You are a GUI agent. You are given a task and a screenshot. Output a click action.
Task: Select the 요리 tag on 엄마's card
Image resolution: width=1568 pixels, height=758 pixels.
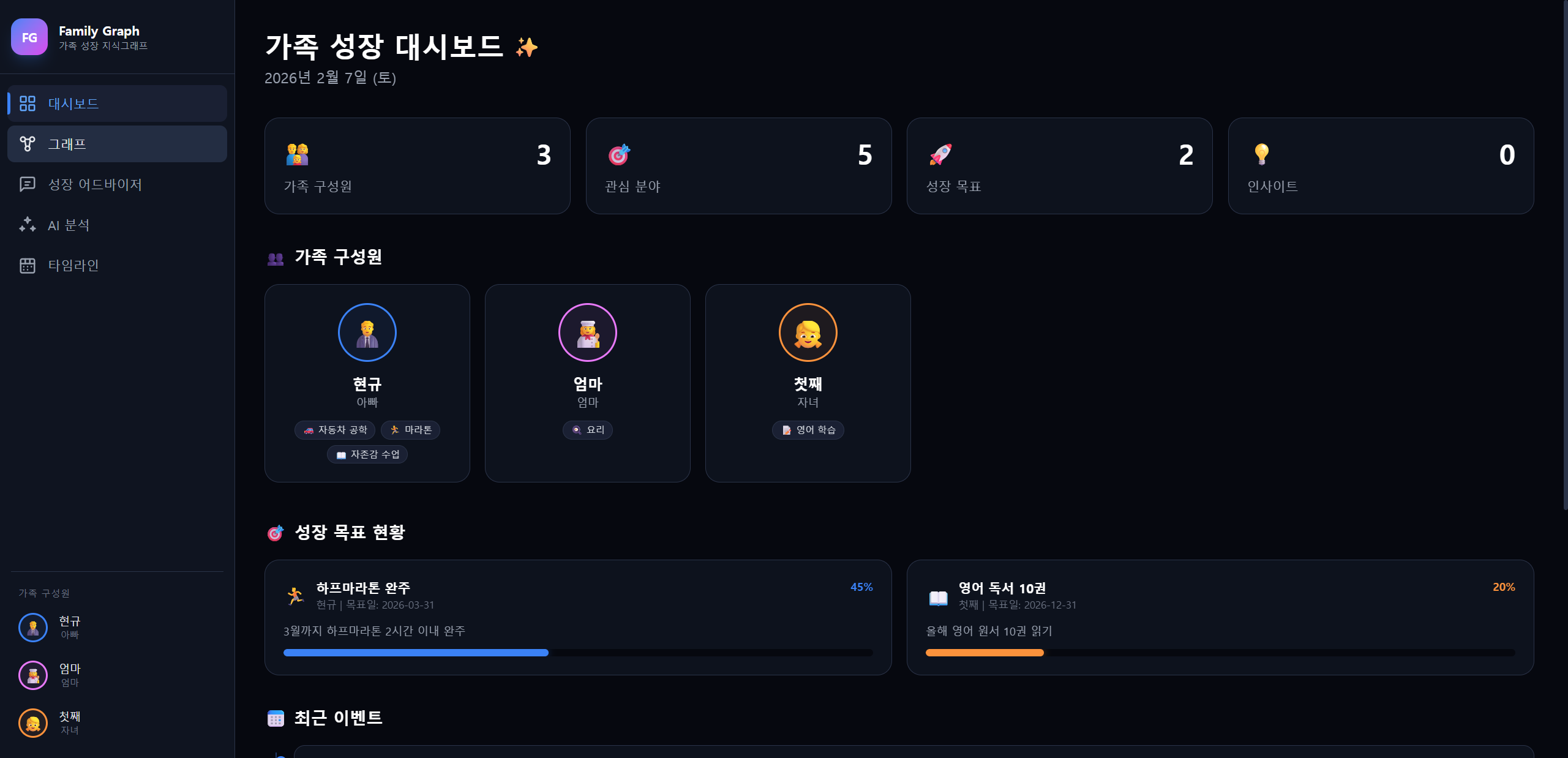click(x=587, y=430)
